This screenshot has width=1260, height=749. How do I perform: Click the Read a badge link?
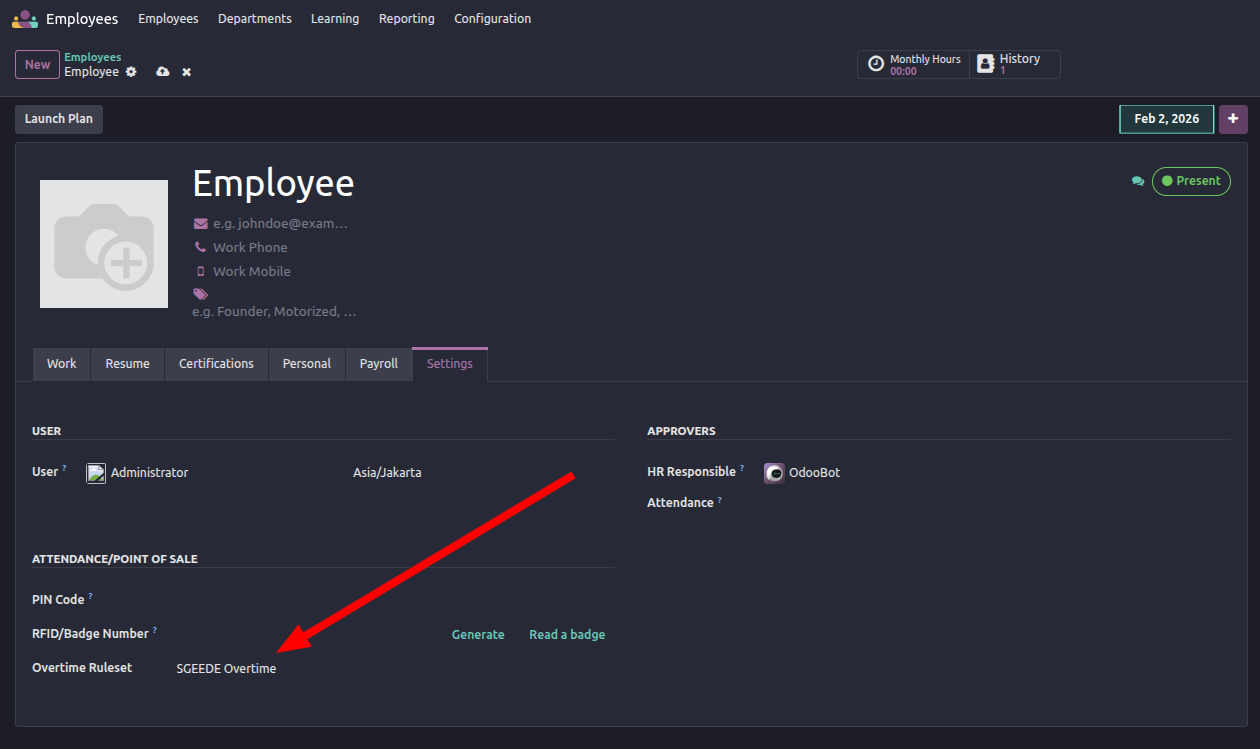(567, 634)
